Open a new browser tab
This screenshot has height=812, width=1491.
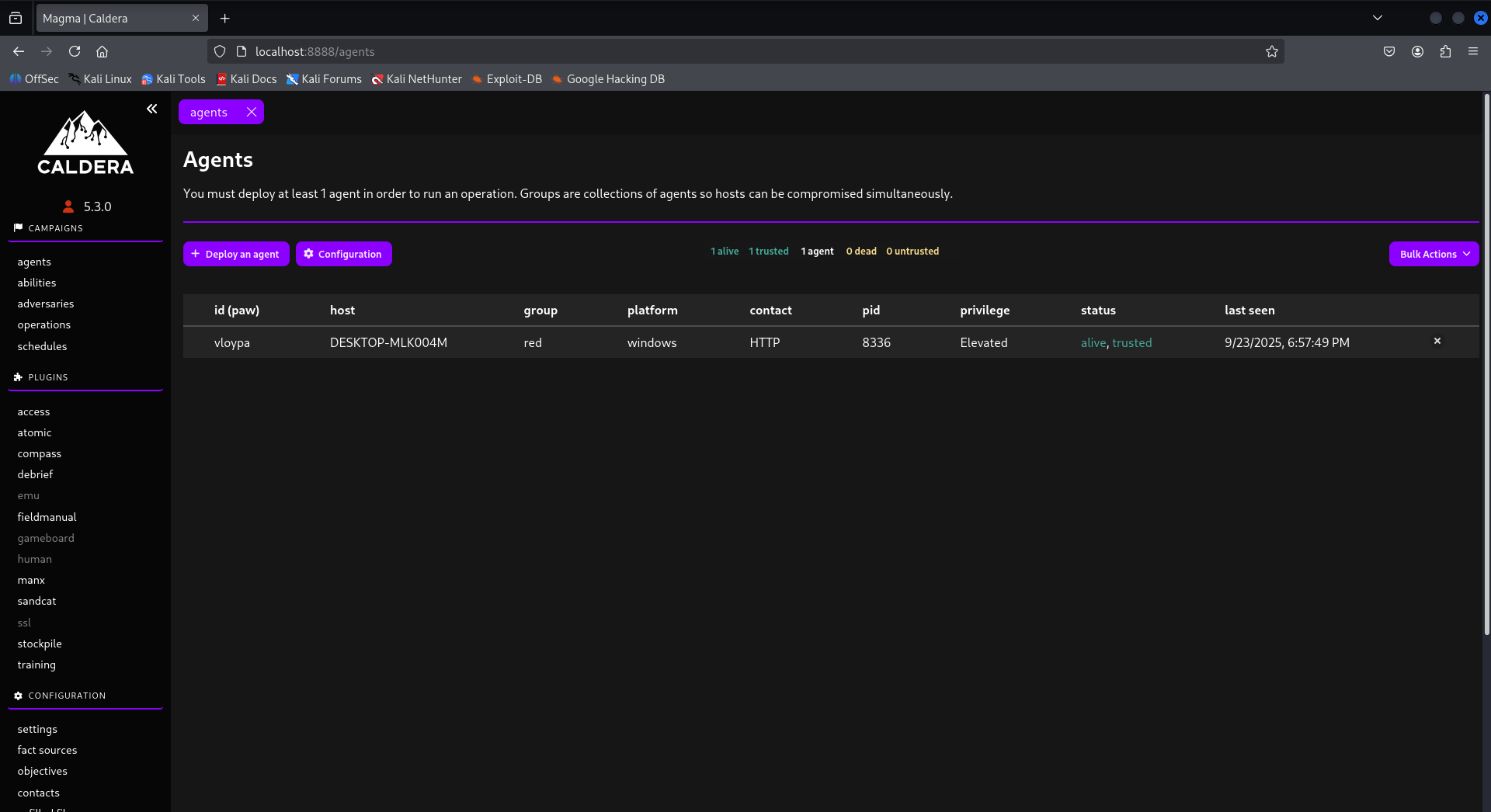pos(225,18)
